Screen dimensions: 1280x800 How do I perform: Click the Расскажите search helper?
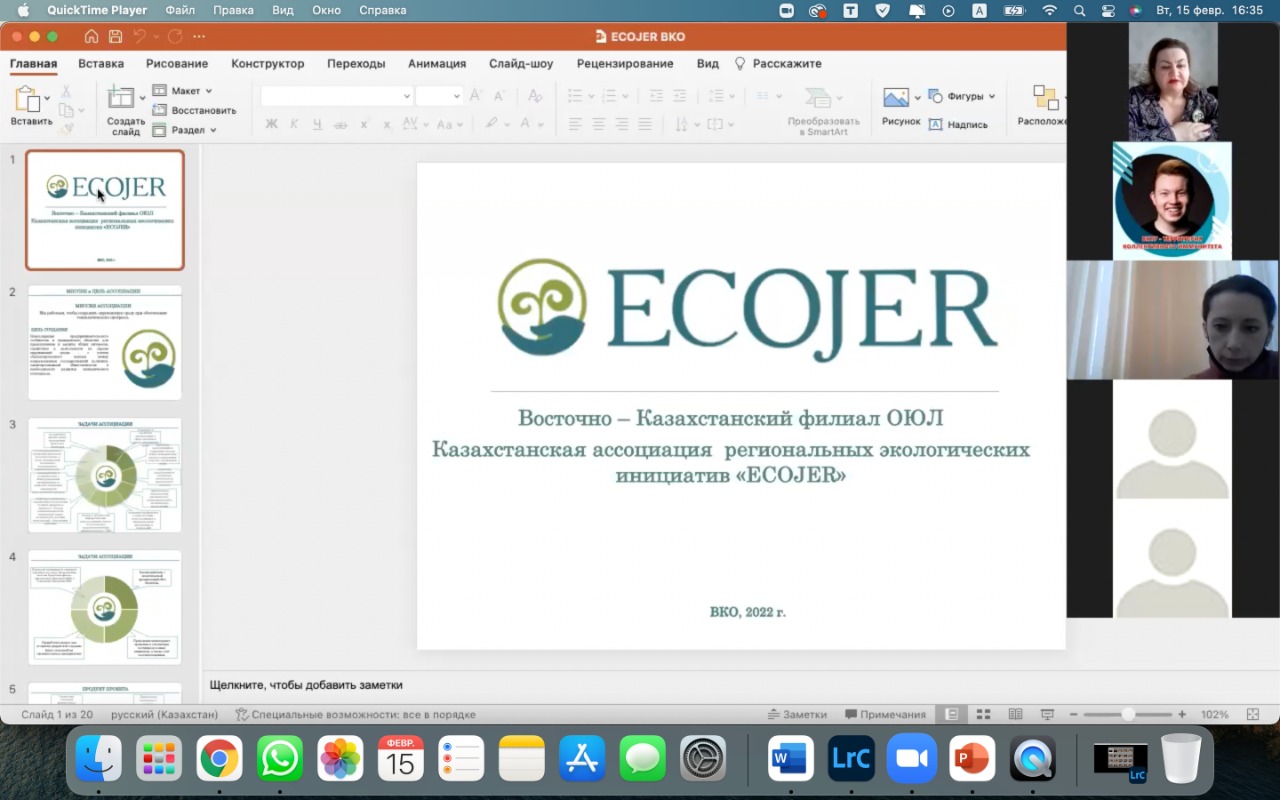[778, 63]
